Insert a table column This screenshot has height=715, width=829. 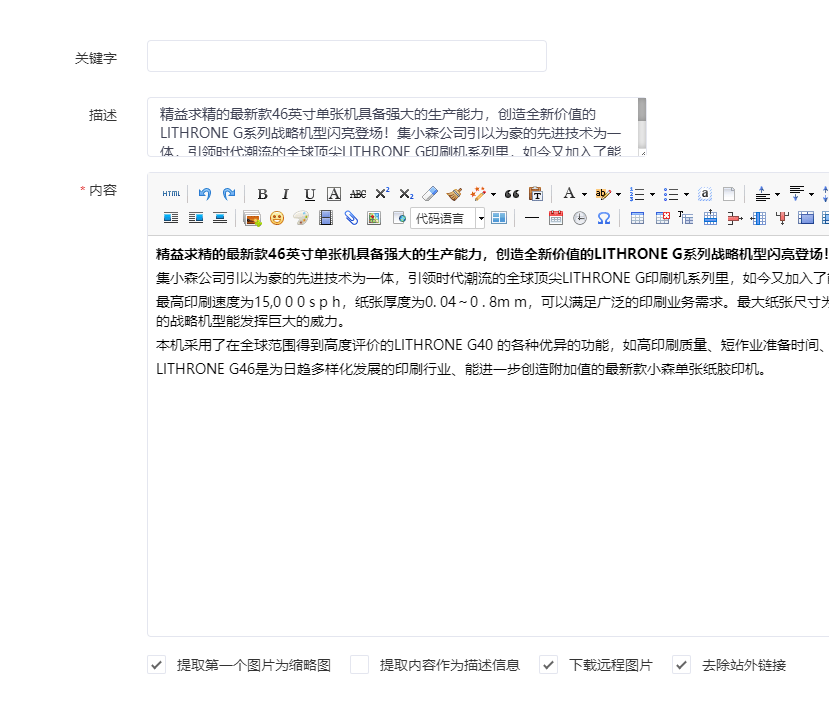pyautogui.click(x=758, y=218)
